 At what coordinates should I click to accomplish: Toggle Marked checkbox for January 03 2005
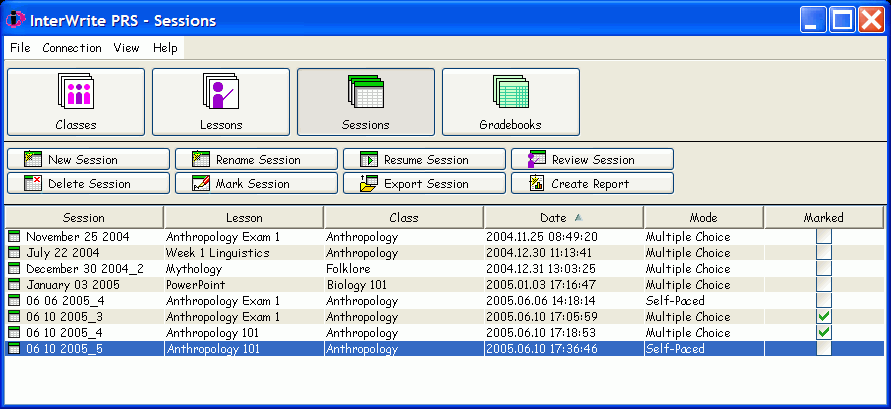(824, 284)
